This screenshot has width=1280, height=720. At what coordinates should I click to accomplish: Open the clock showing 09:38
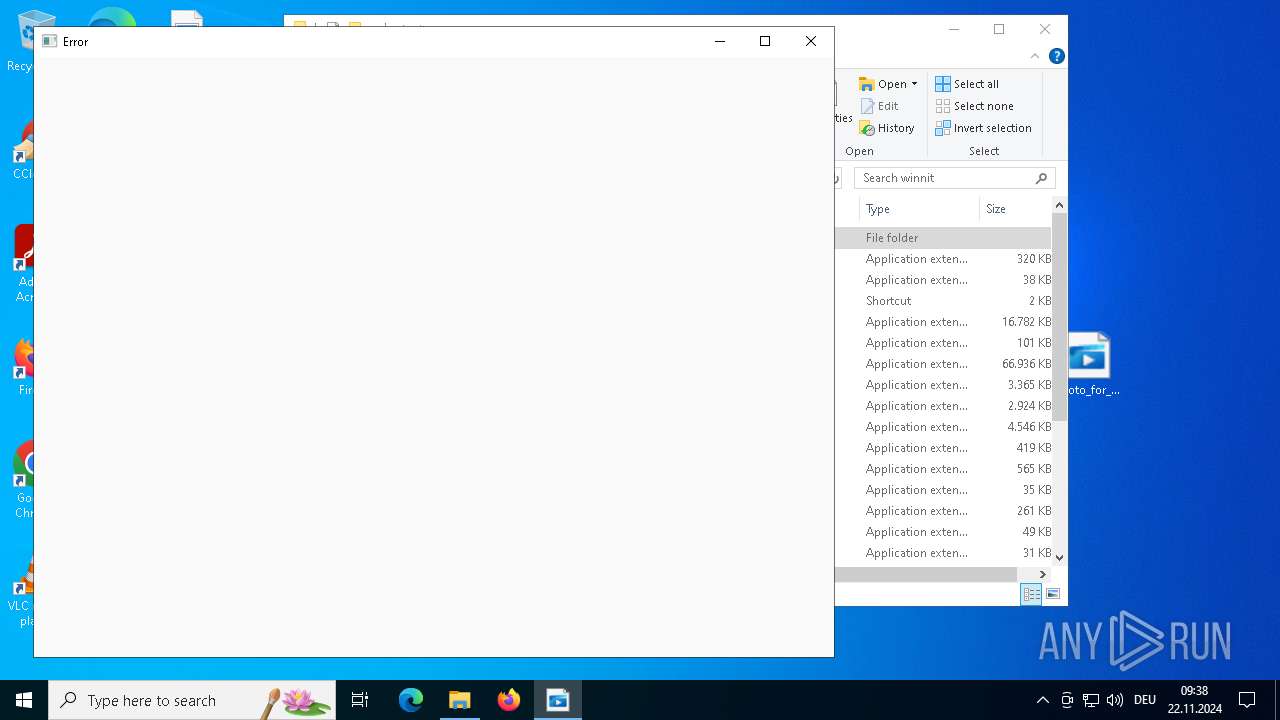coord(1194,700)
